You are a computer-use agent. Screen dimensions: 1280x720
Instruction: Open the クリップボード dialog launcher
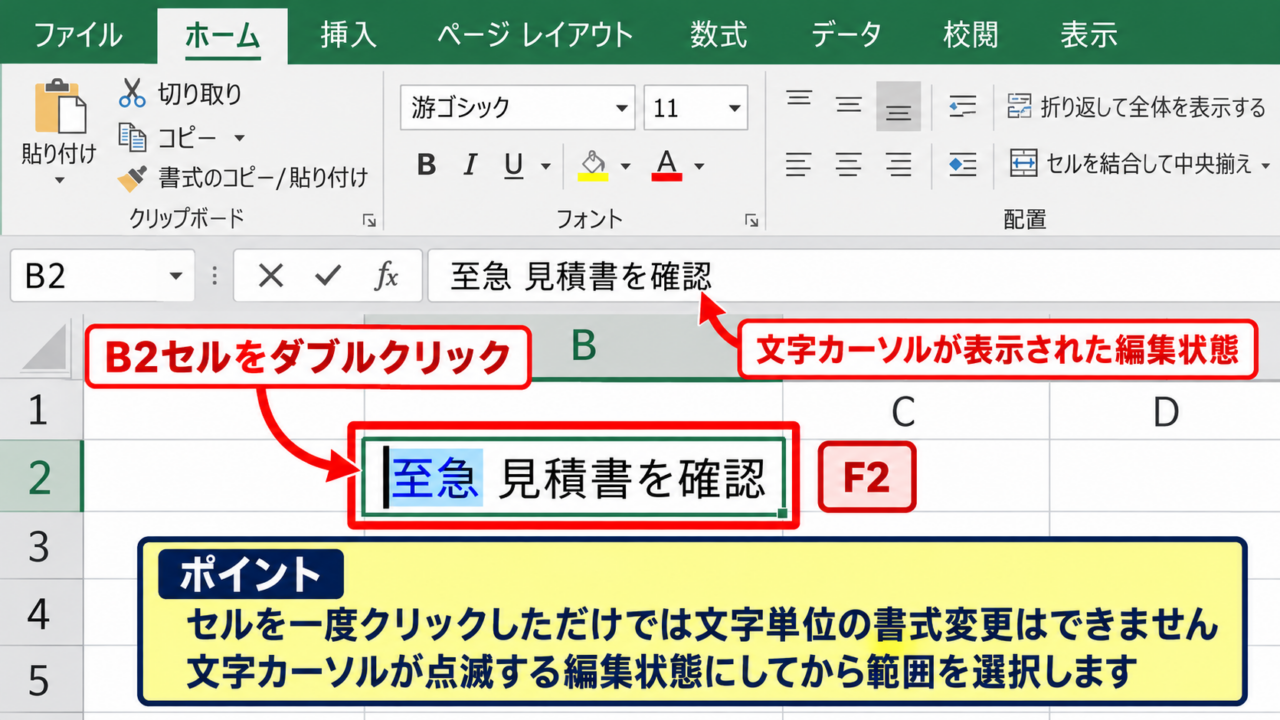tap(369, 220)
